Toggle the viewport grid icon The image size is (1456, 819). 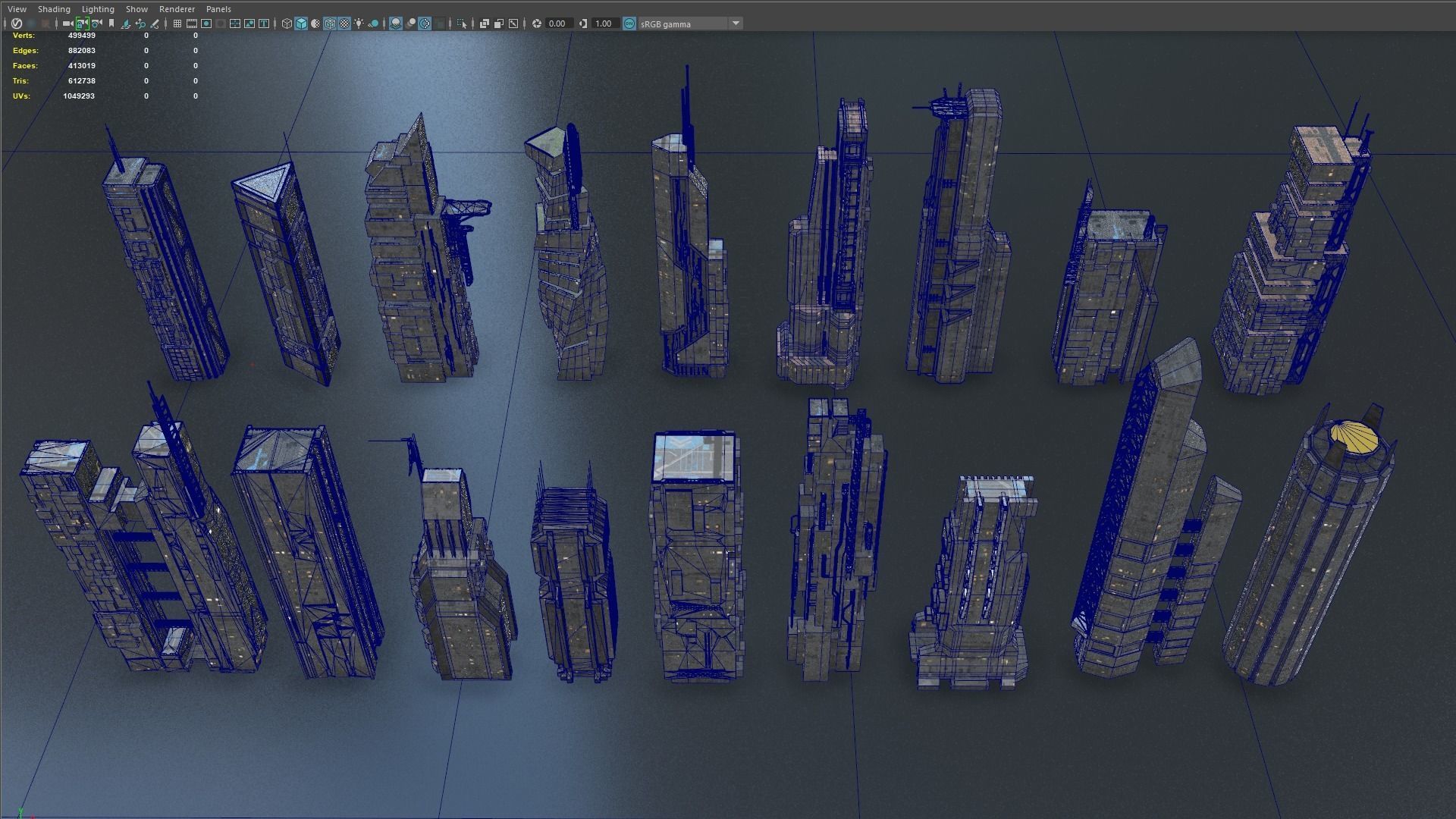click(x=177, y=24)
